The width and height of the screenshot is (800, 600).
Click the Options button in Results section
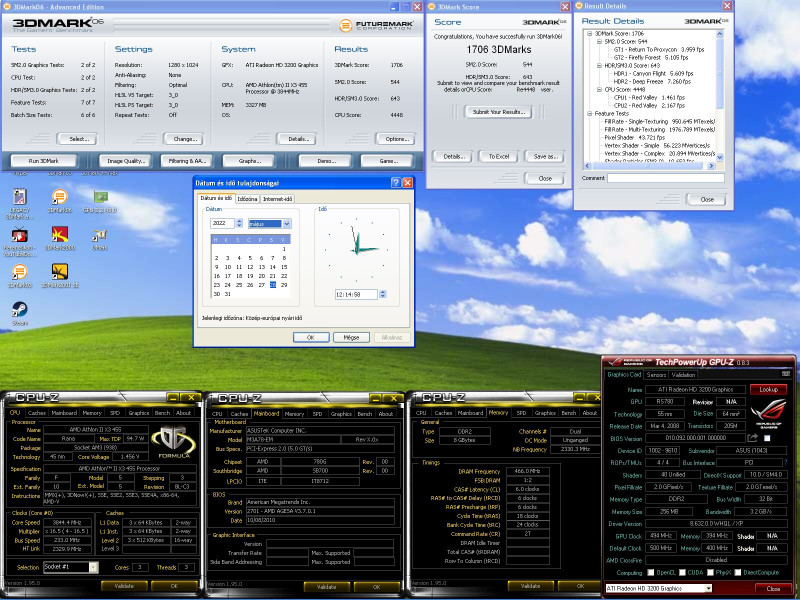tap(396, 139)
